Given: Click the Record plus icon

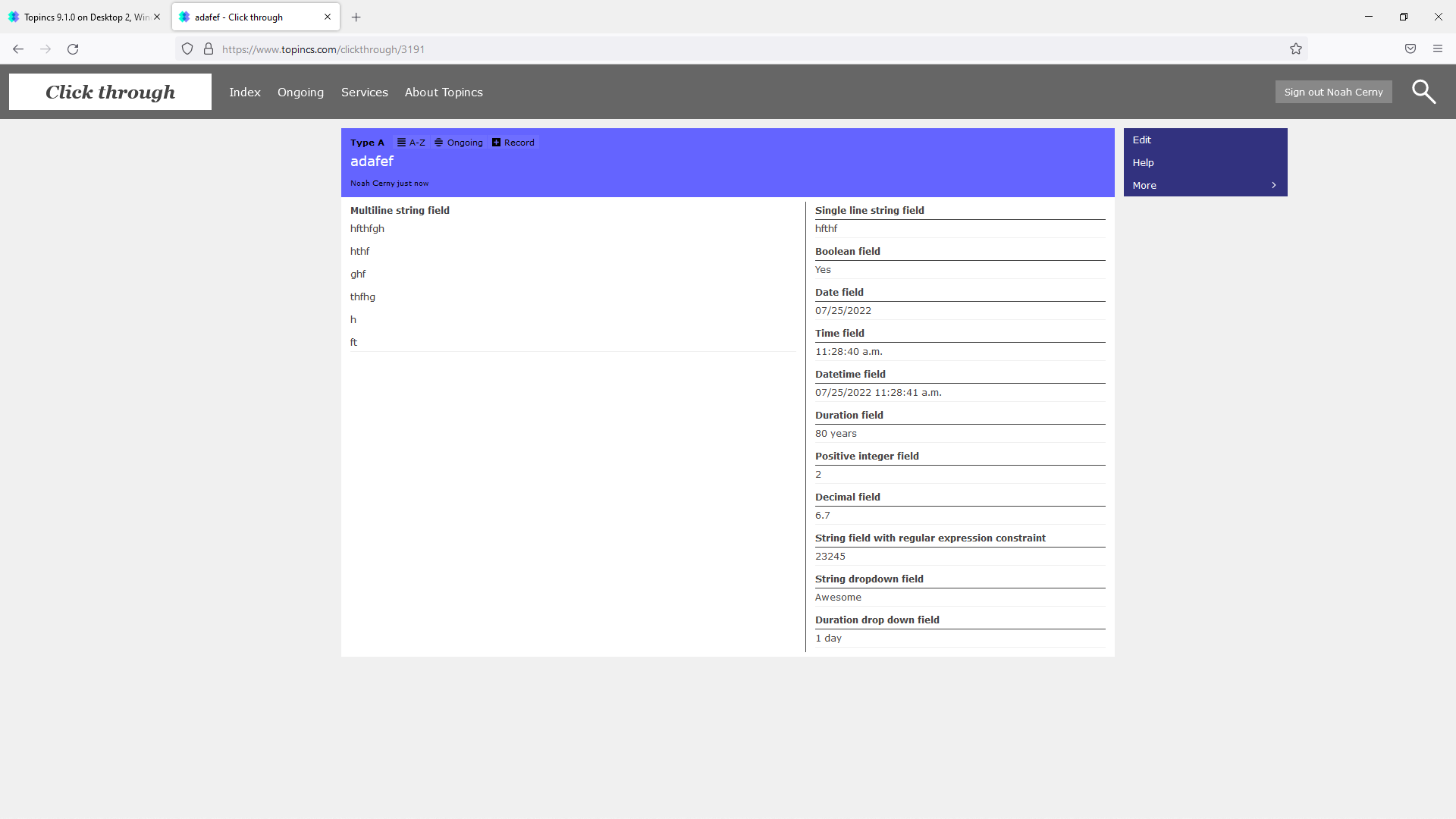Looking at the screenshot, I should point(496,143).
